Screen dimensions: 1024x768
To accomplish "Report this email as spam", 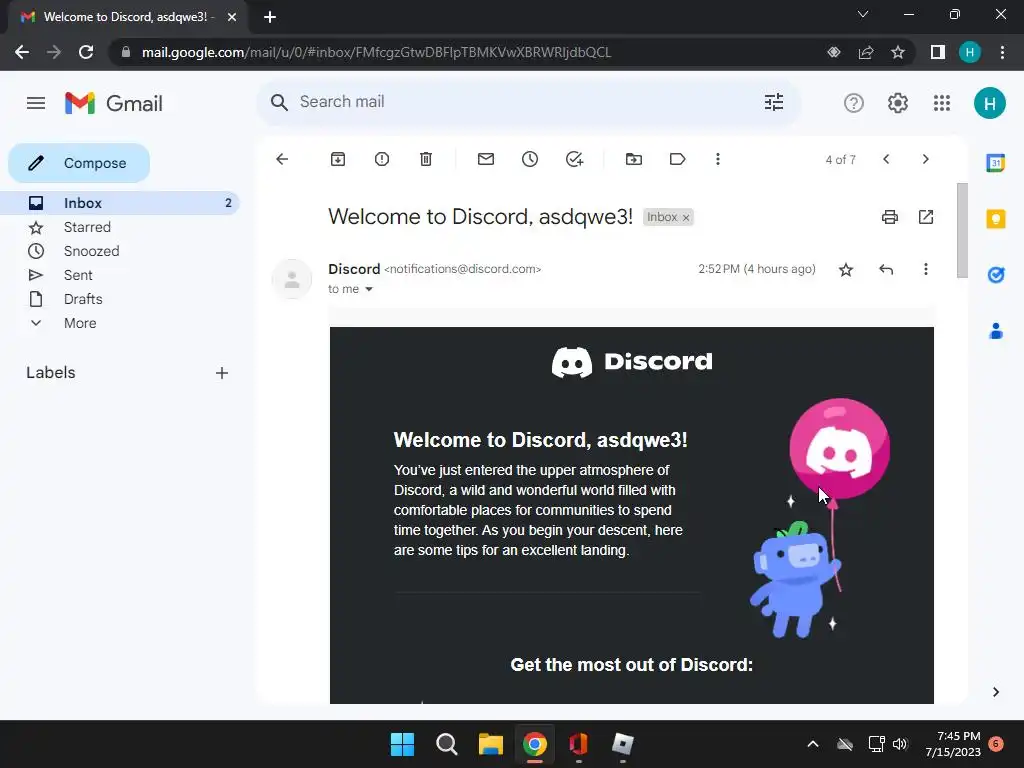I will (382, 159).
